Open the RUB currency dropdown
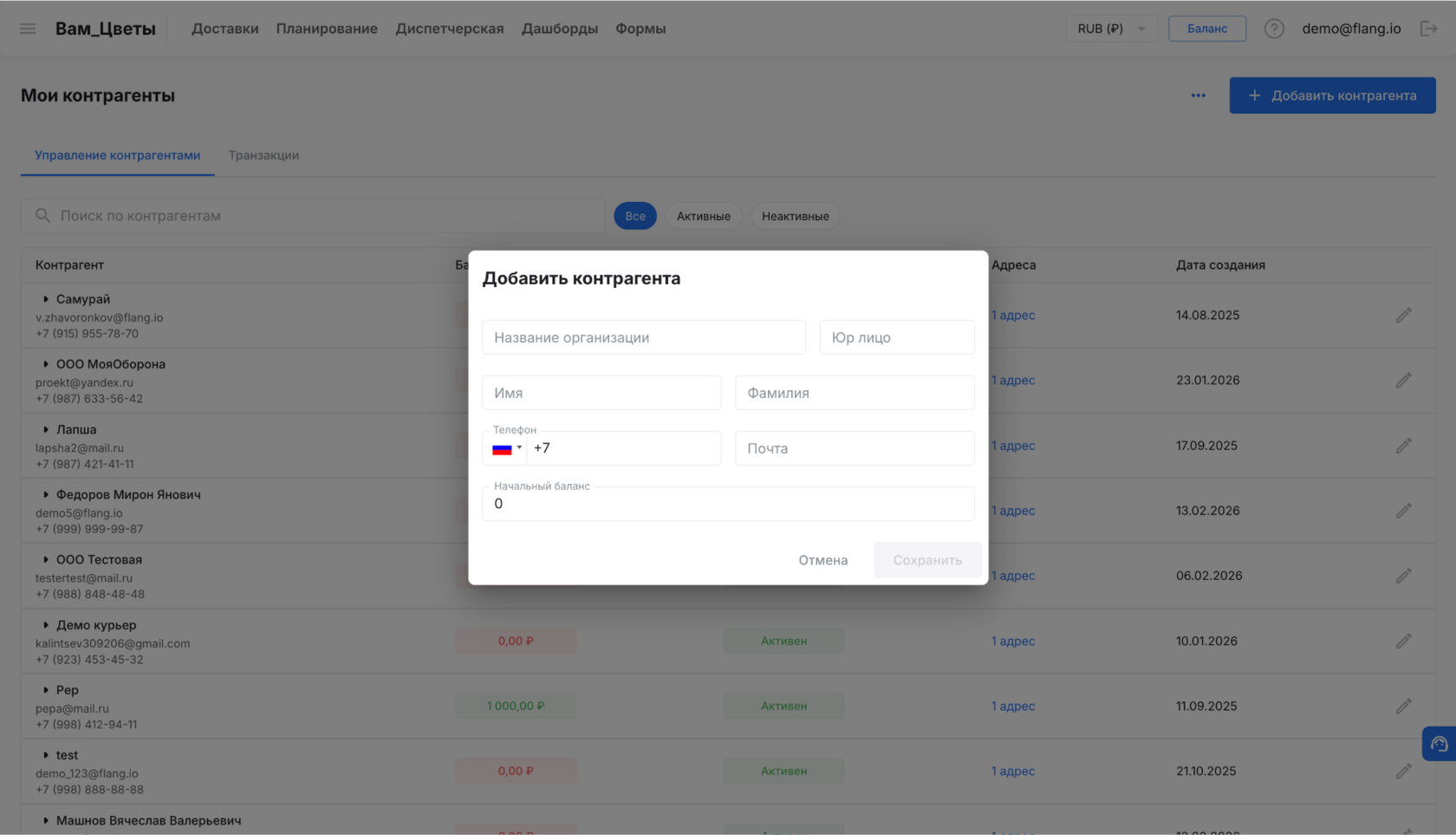Screen dimensions: 1456x835 click(1111, 28)
